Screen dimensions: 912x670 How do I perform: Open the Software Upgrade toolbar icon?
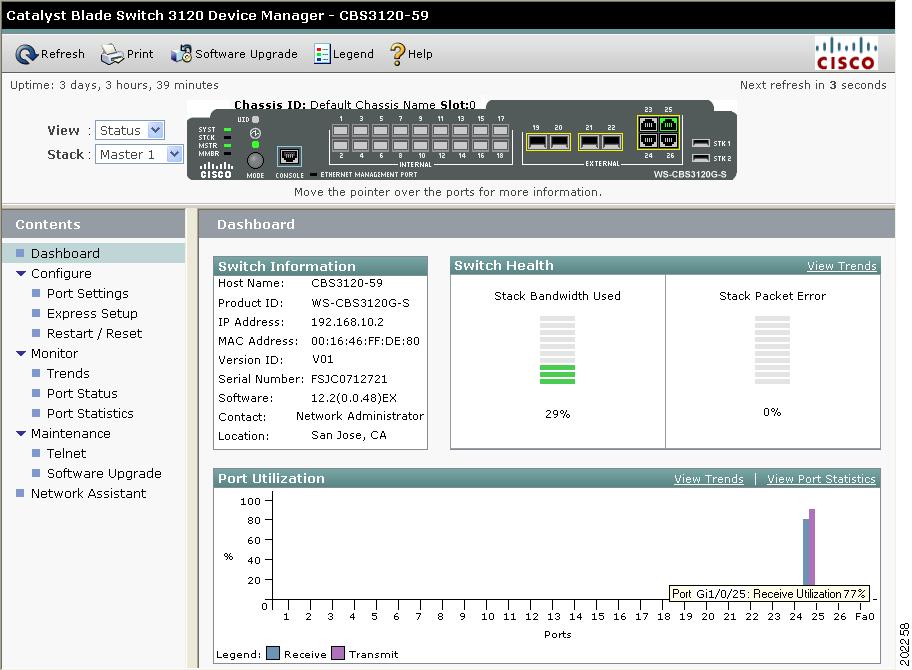click(181, 54)
